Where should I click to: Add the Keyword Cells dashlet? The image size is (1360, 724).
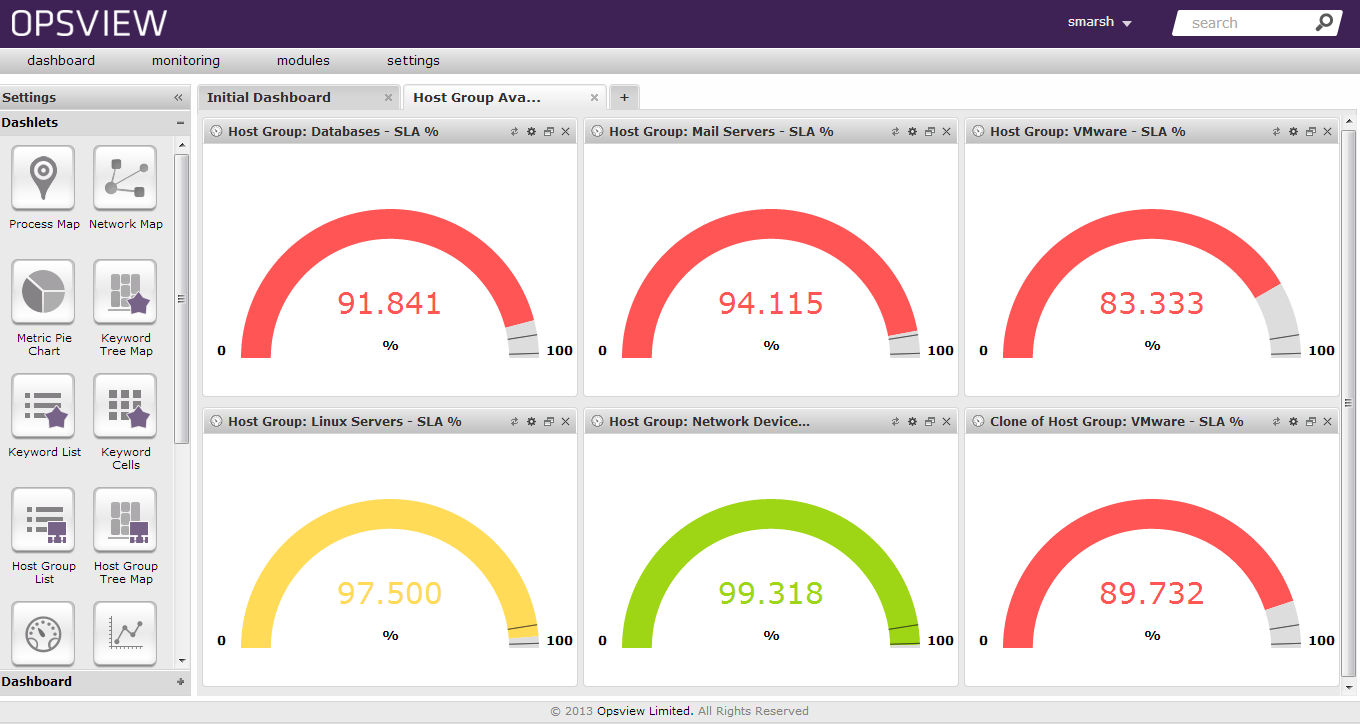tap(125, 406)
